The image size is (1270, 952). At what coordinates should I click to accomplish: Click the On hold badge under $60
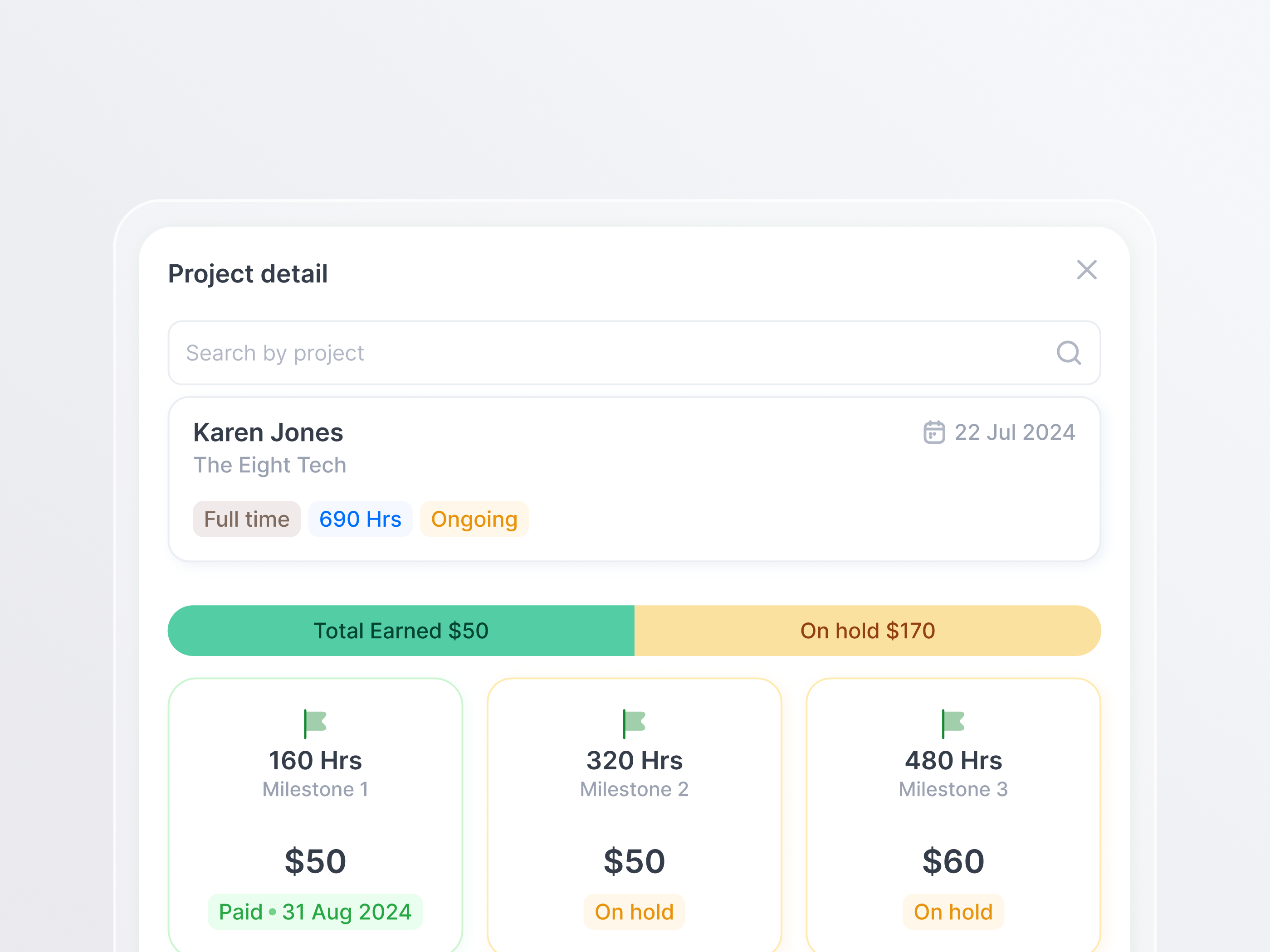tap(953, 912)
